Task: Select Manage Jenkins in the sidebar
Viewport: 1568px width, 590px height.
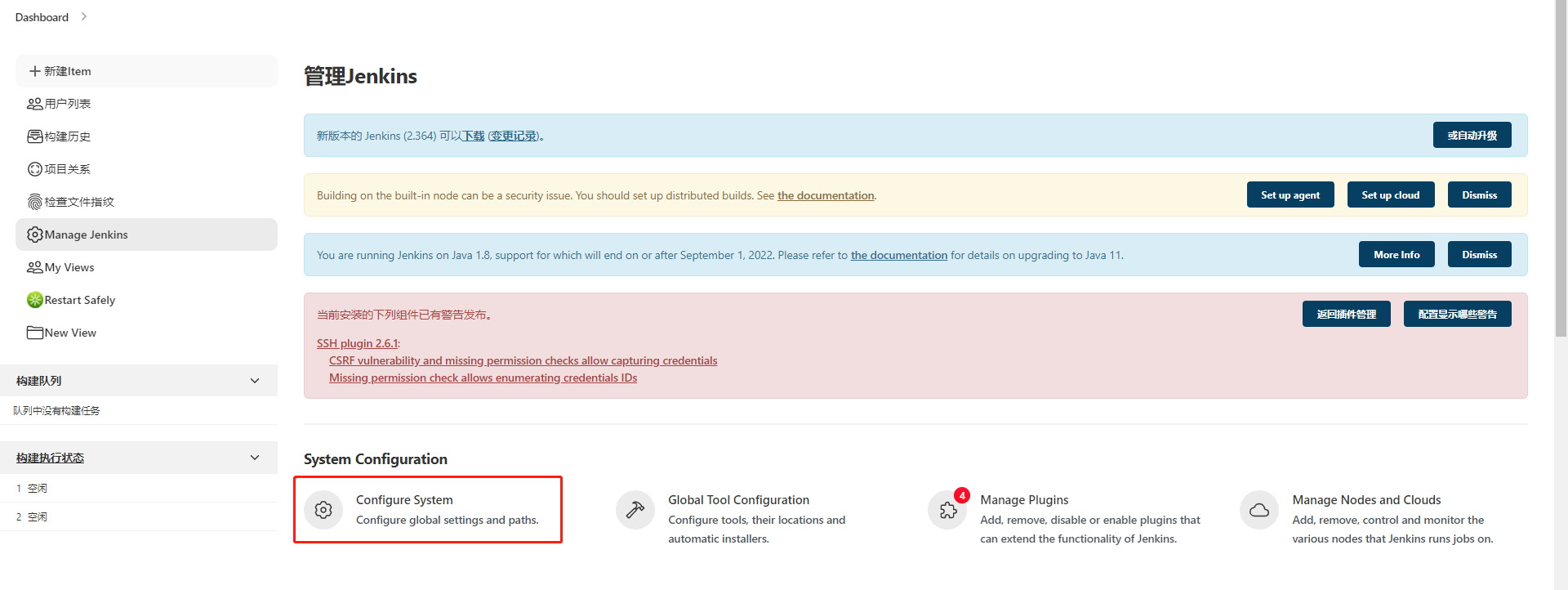Action: coord(146,235)
